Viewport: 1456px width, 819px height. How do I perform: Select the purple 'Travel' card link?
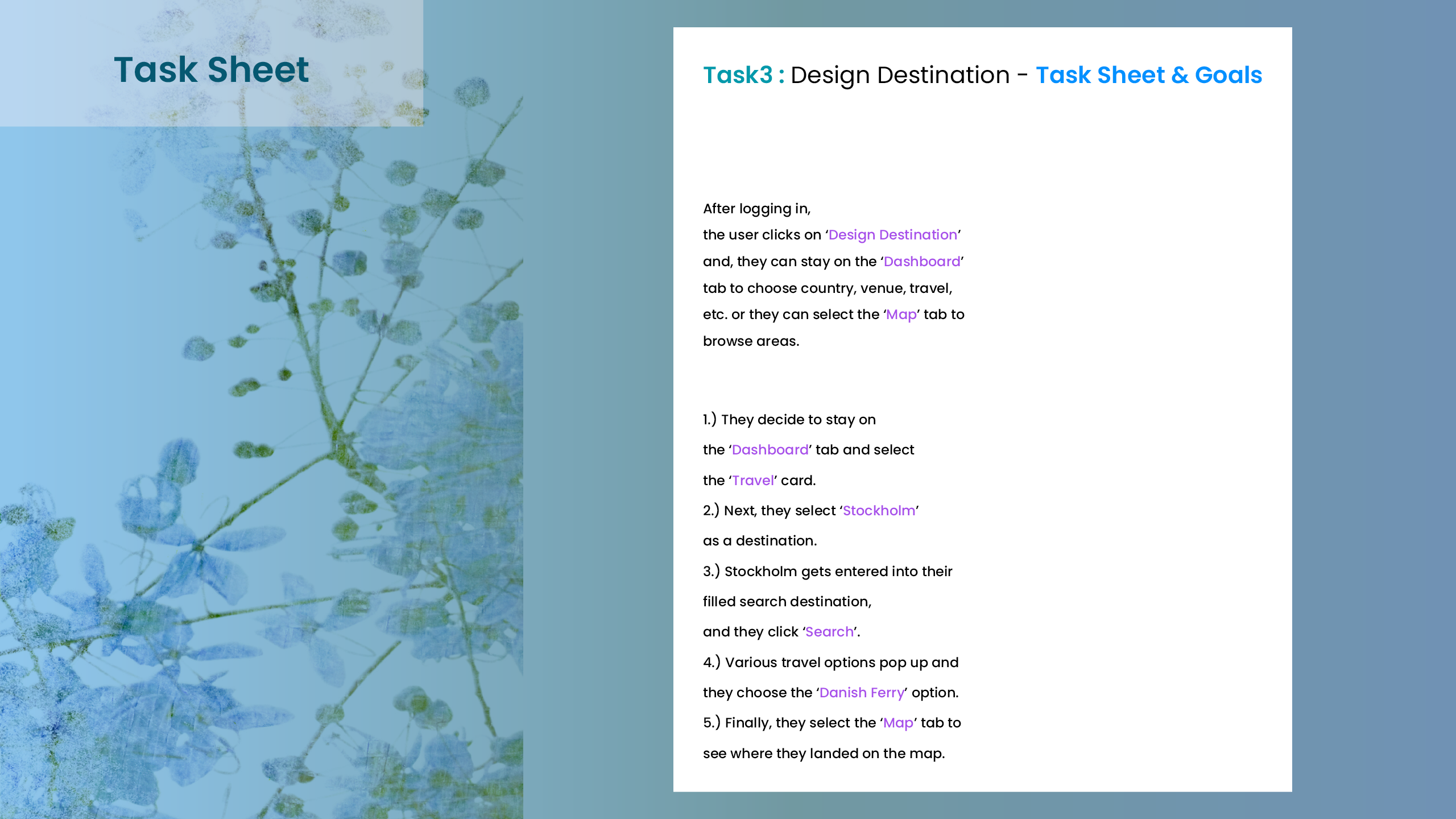tap(753, 481)
